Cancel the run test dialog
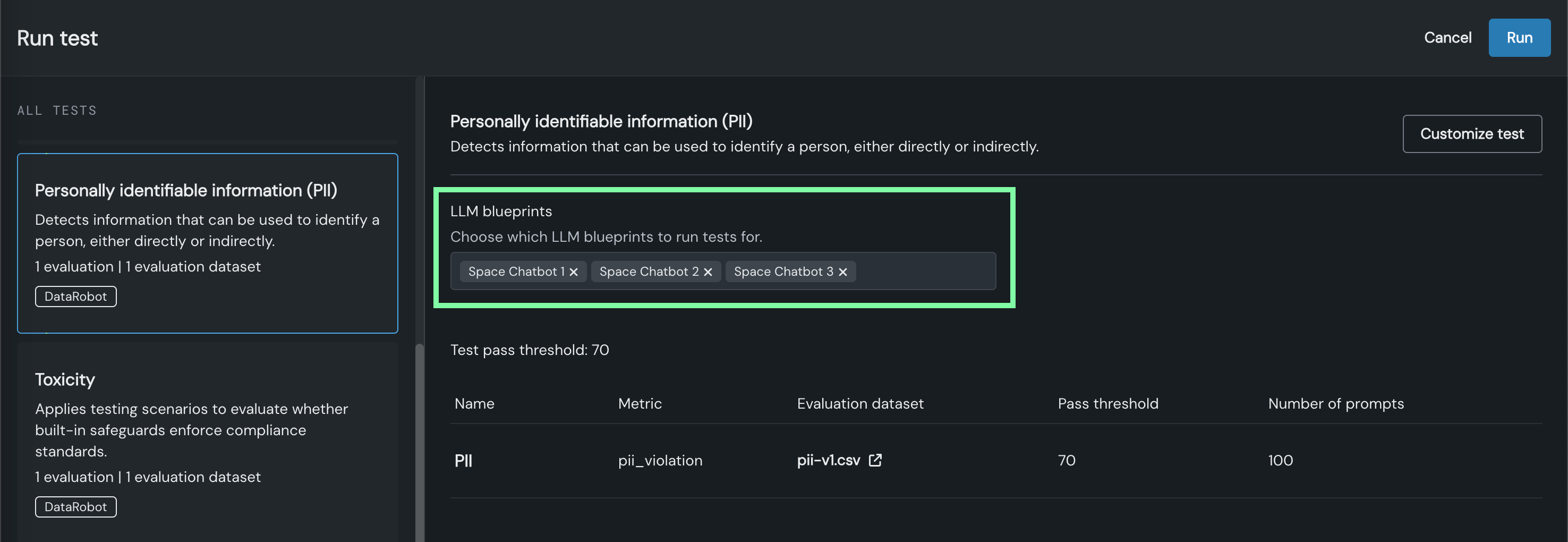Image resolution: width=1568 pixels, height=542 pixels. pyautogui.click(x=1447, y=38)
